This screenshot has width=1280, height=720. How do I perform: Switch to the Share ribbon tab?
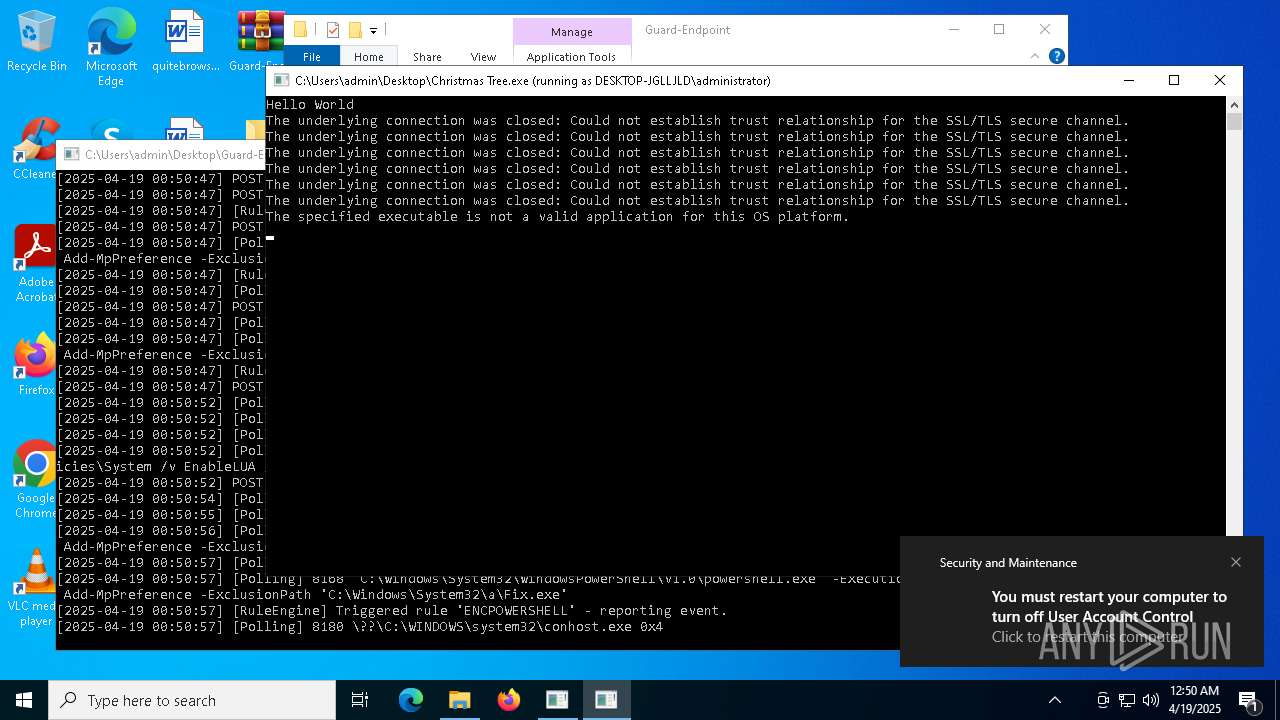point(427,57)
